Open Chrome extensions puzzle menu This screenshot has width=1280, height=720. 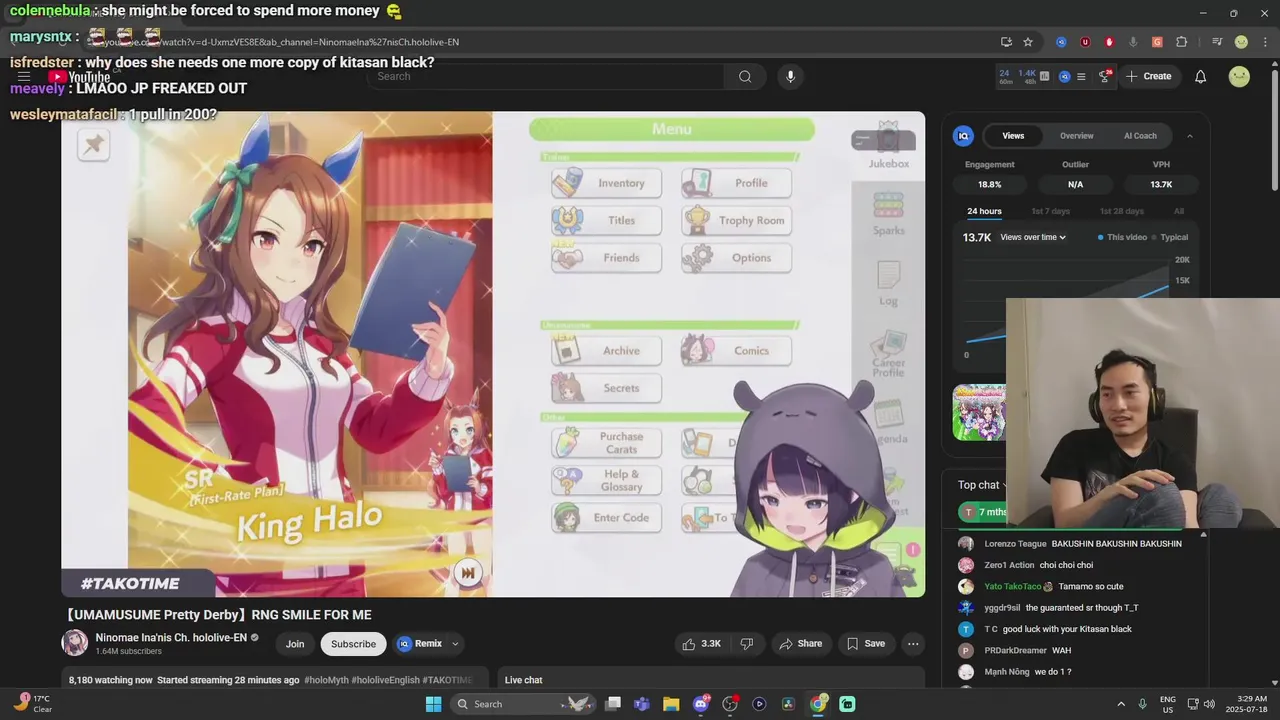[1181, 42]
